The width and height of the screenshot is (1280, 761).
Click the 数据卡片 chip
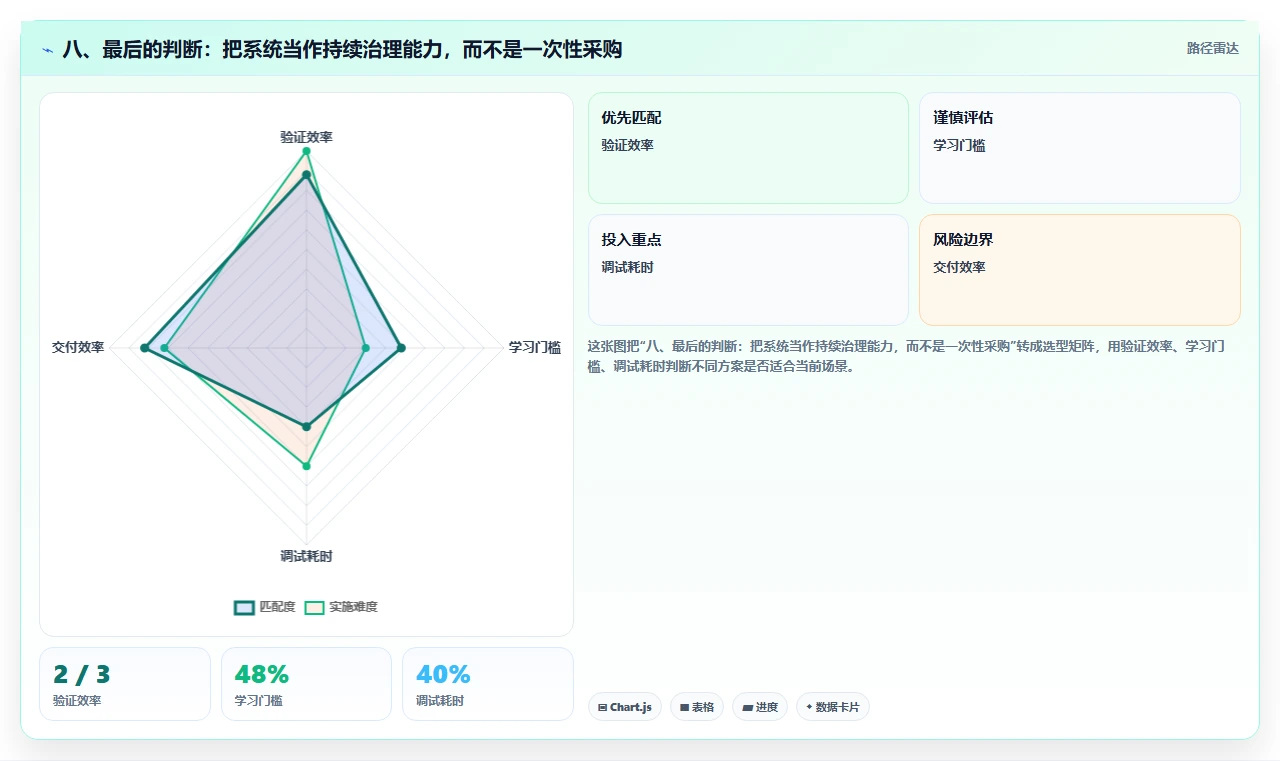point(833,707)
